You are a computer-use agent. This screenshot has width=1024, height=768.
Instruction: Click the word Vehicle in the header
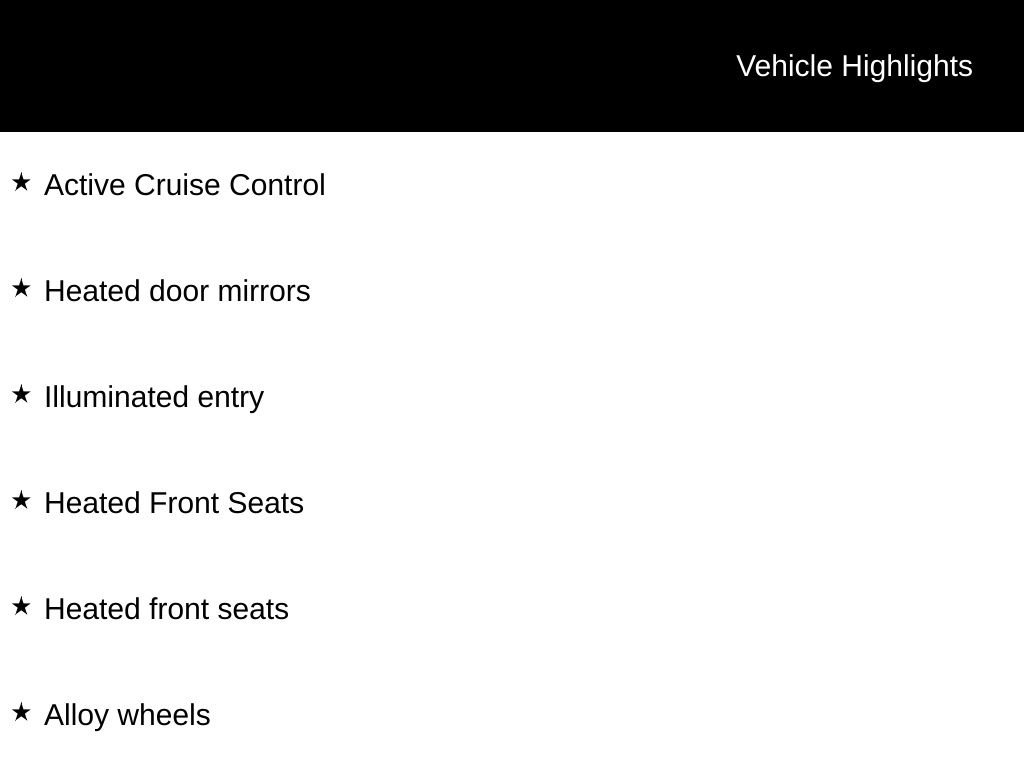pos(784,66)
